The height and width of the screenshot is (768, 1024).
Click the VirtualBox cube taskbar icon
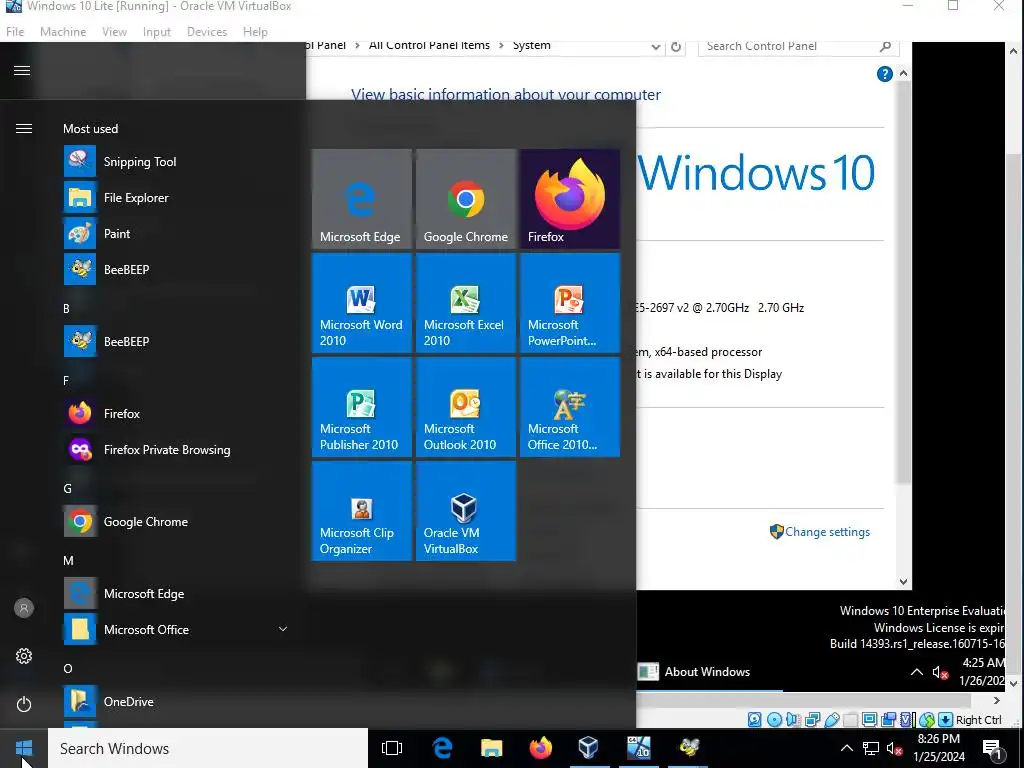588,748
